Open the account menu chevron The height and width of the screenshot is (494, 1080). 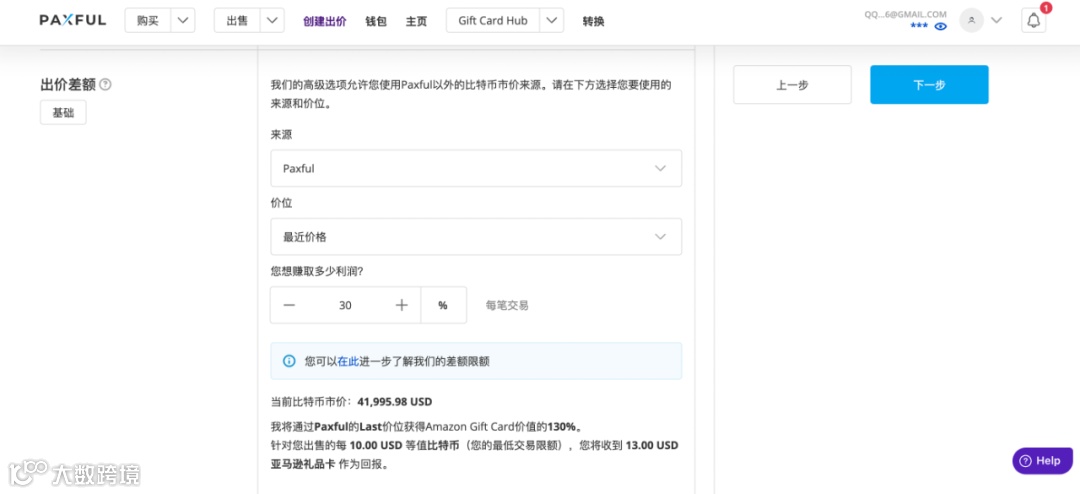click(x=996, y=21)
